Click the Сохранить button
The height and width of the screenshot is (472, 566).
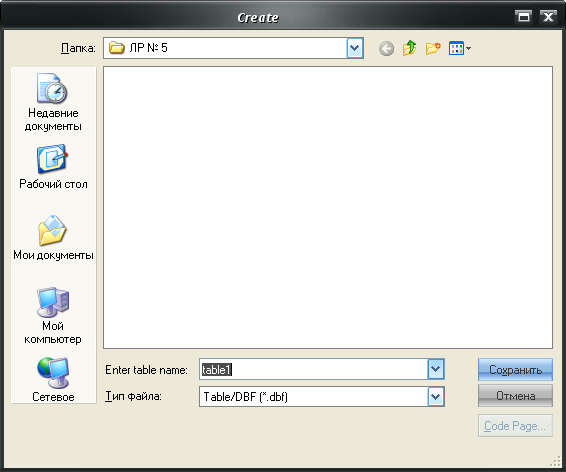click(x=515, y=370)
